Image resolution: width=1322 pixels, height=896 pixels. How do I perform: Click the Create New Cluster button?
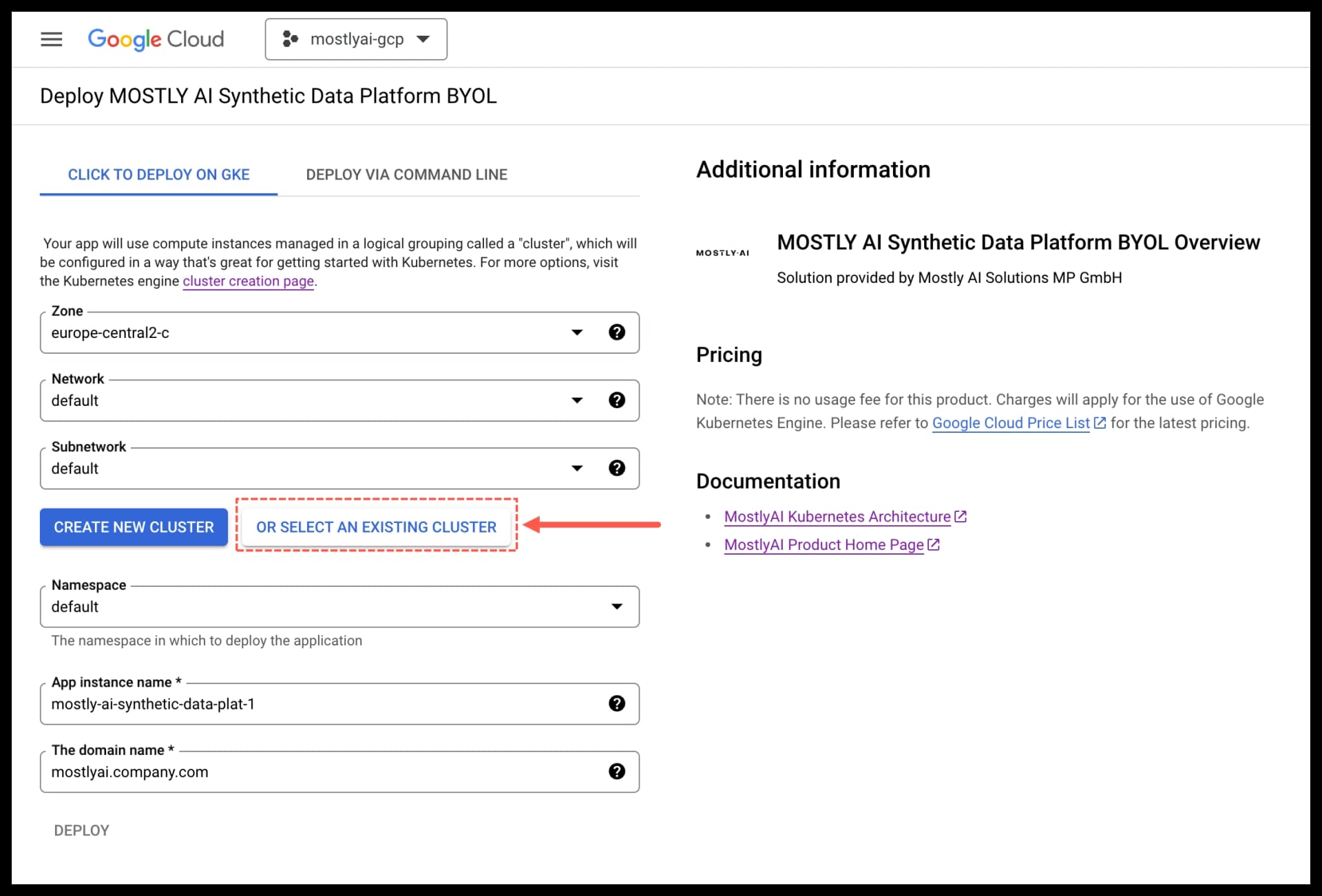coord(133,526)
